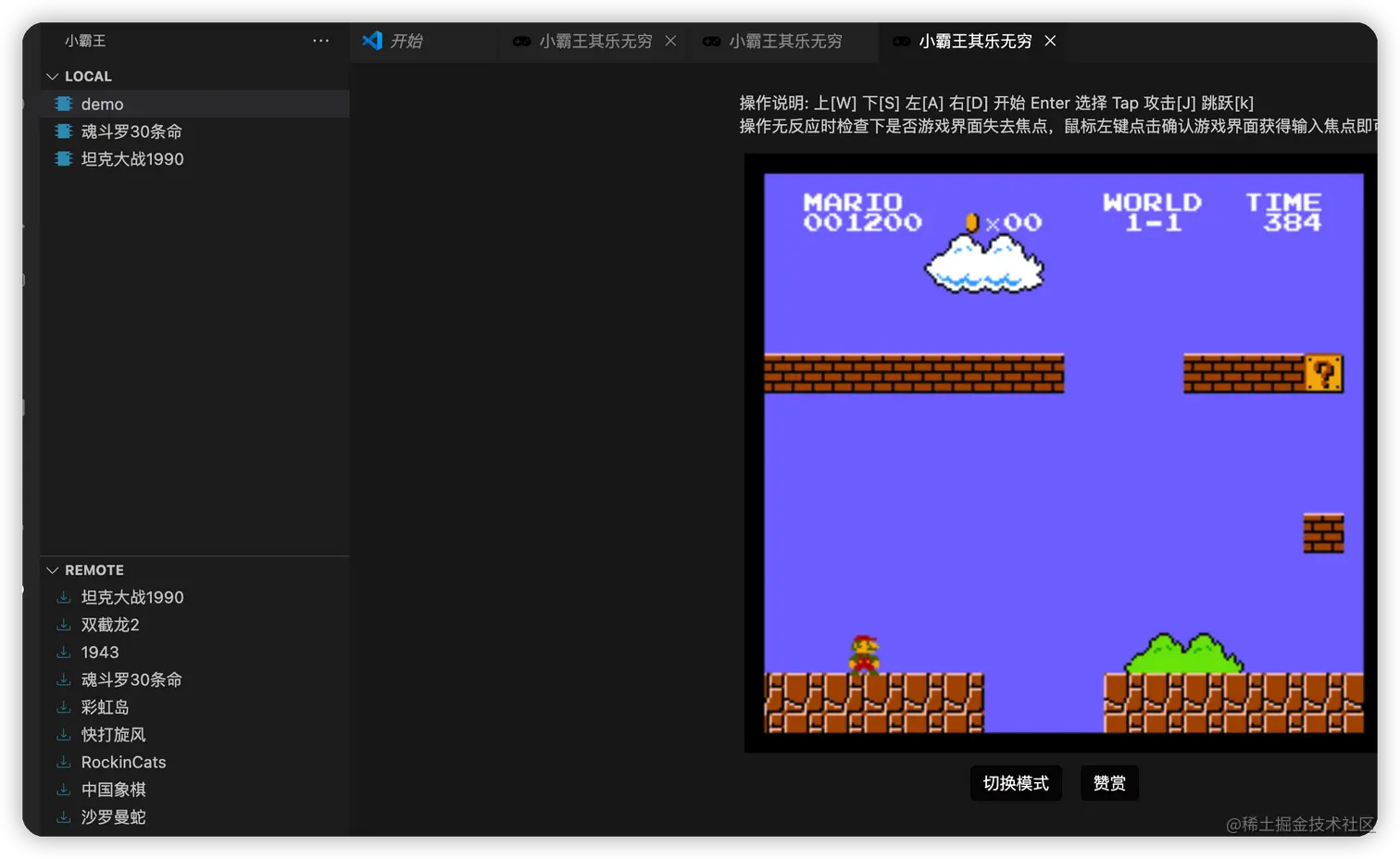Collapse the REMOTE section chevron
Image resolution: width=1400 pixels, height=859 pixels.
coord(53,570)
